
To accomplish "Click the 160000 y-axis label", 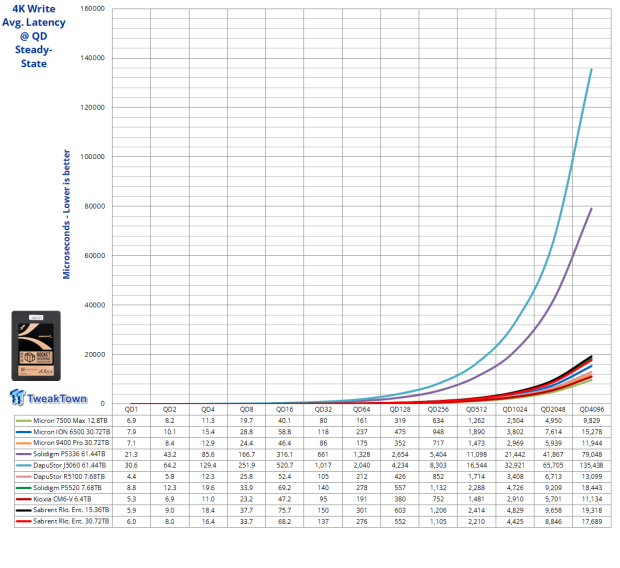I will point(93,9).
